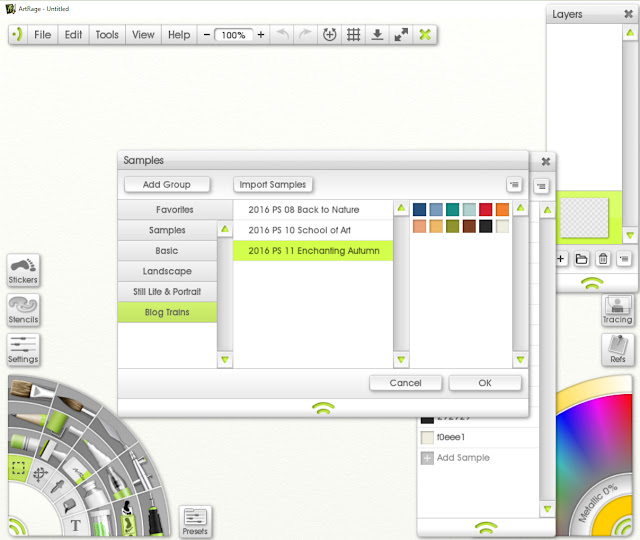The height and width of the screenshot is (540, 640).
Task: Confirm the Samples dialog with OK
Action: pyautogui.click(x=485, y=383)
